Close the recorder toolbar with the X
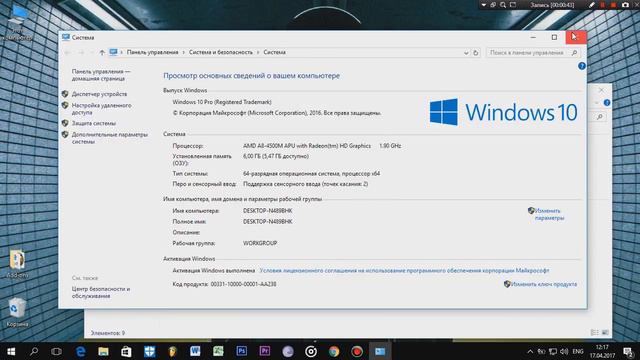This screenshot has height=360, width=640. (636, 5)
